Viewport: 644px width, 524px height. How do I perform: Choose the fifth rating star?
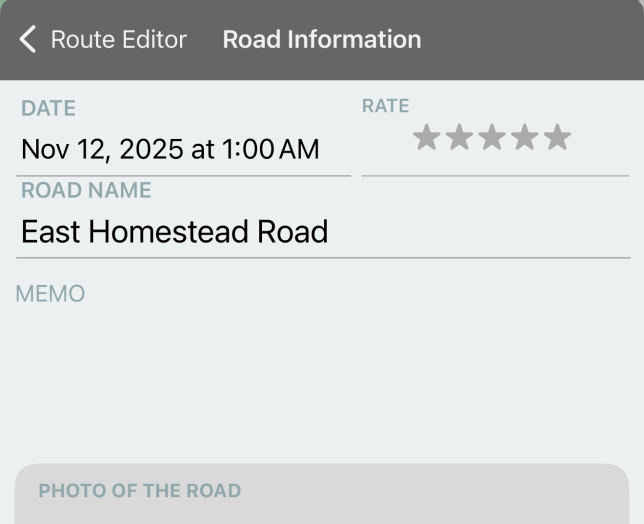tap(557, 138)
